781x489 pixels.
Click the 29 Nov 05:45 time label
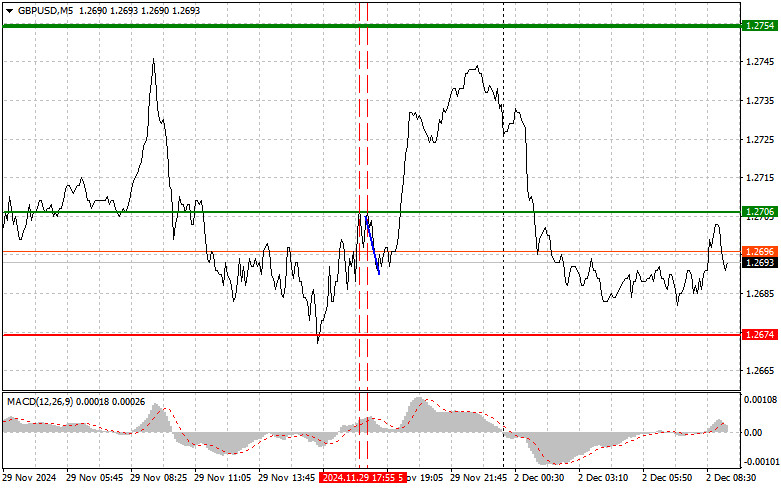tap(95, 478)
